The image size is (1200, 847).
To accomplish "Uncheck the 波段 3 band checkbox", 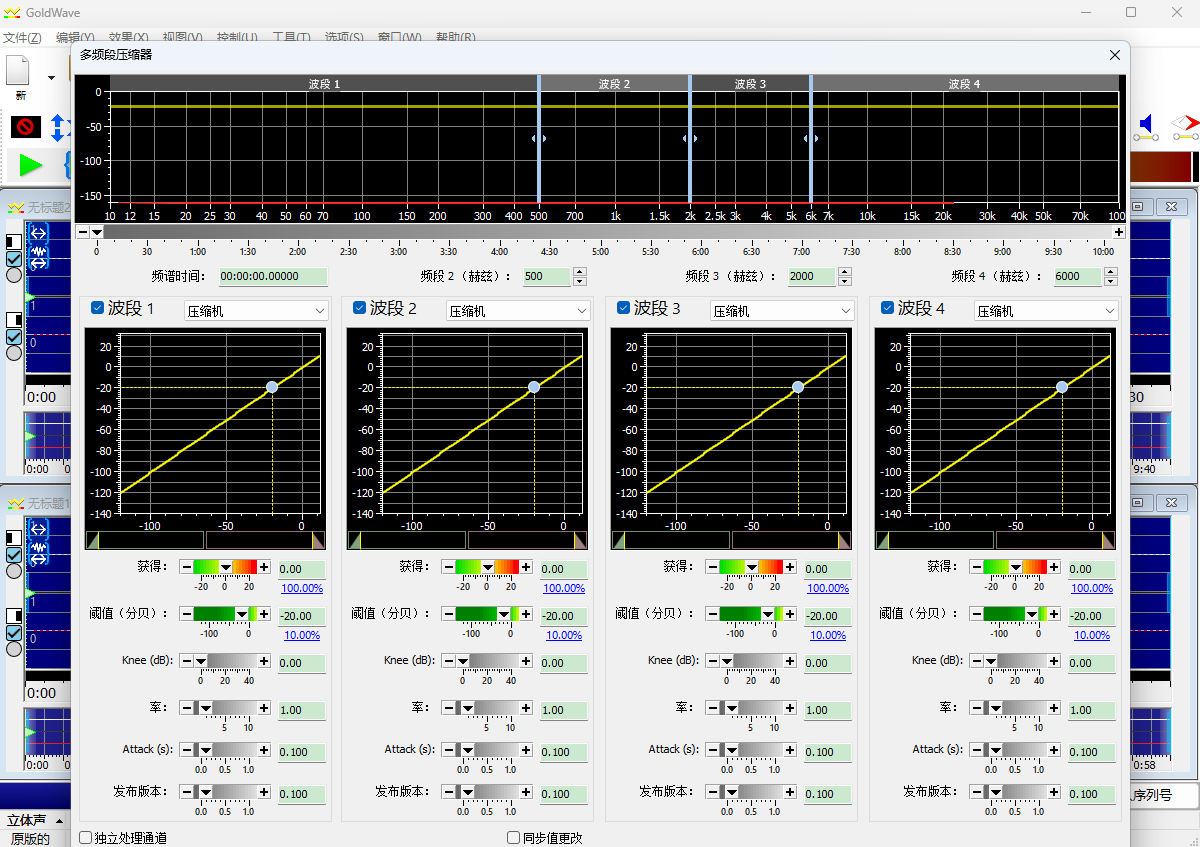I will pos(624,308).
